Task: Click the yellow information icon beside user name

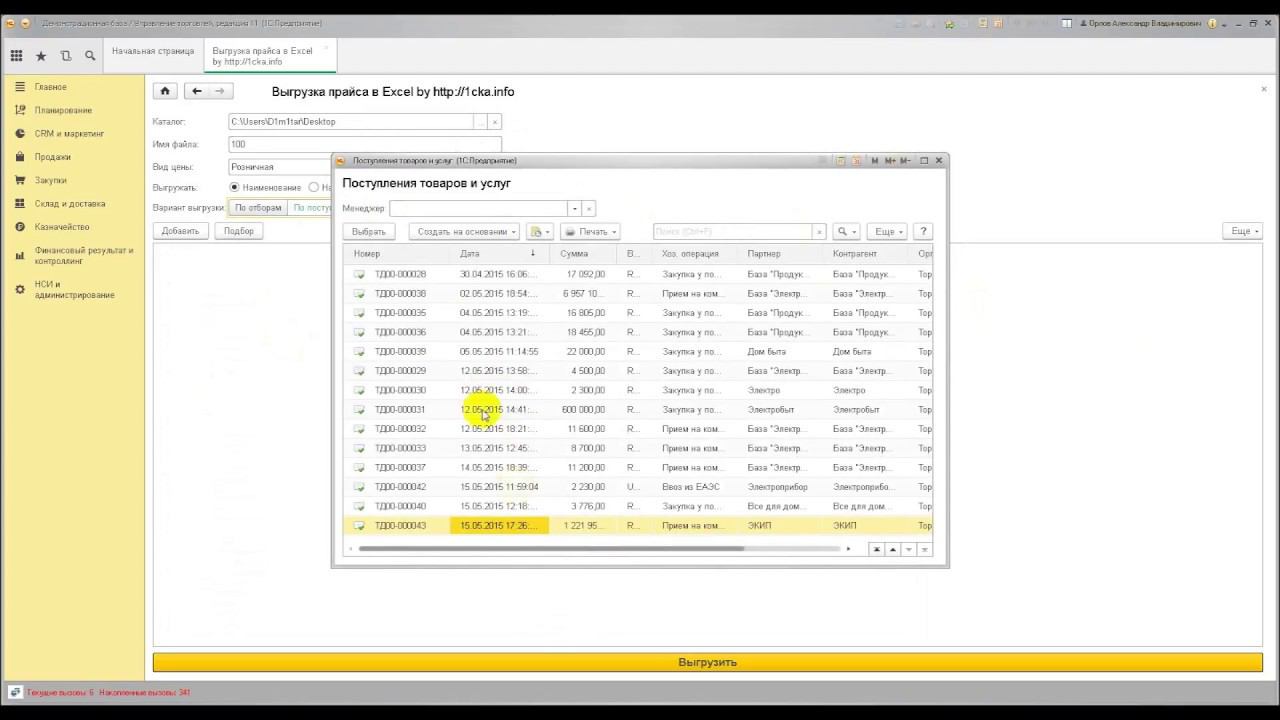Action: [x=1212, y=23]
